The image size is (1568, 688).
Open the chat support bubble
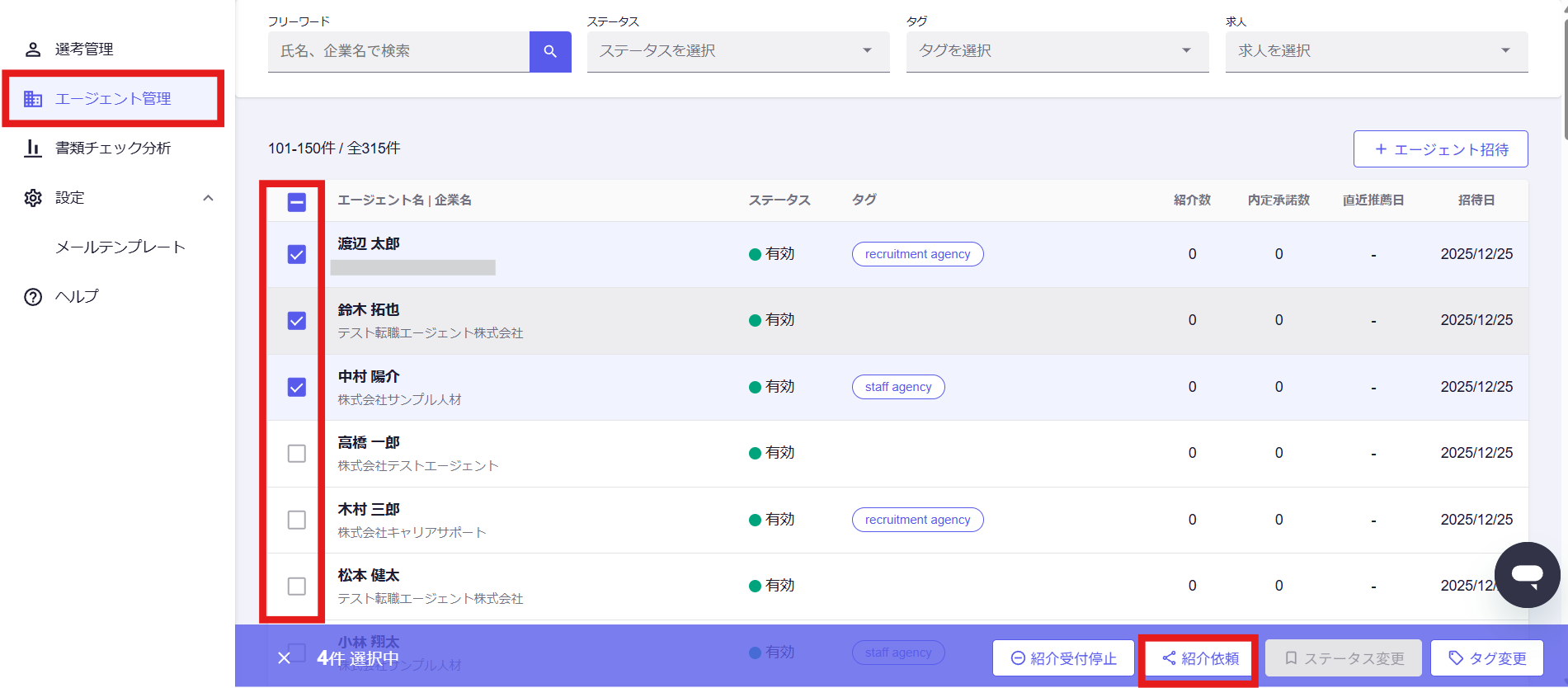tap(1527, 575)
